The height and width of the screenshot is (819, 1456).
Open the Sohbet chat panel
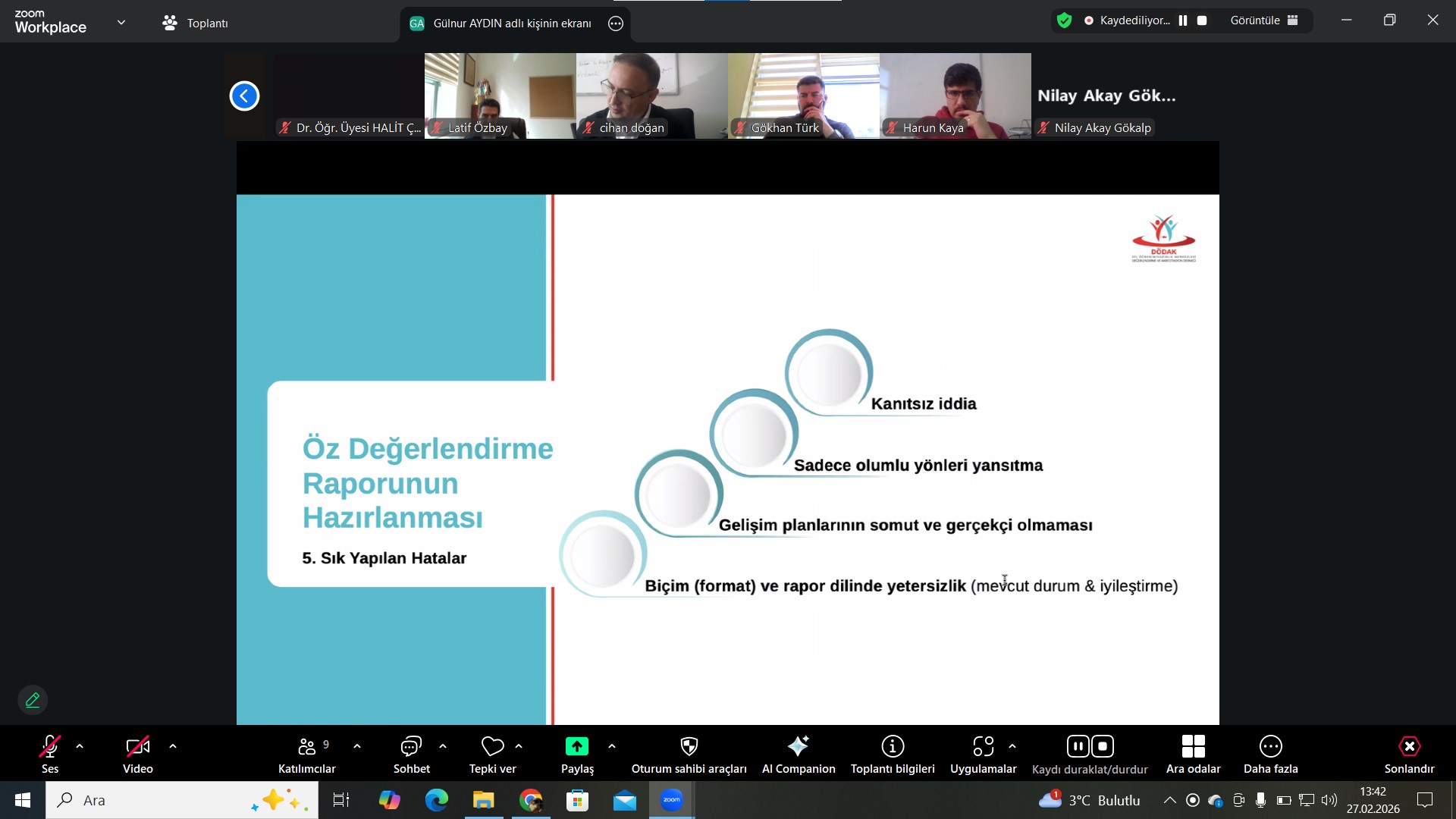click(411, 747)
